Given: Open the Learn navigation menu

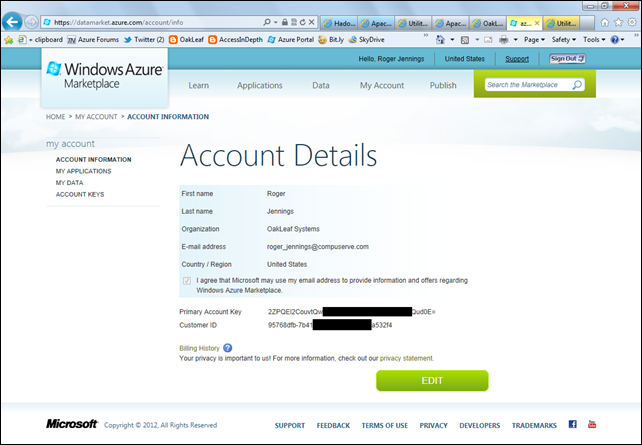Looking at the screenshot, I should pos(199,85).
